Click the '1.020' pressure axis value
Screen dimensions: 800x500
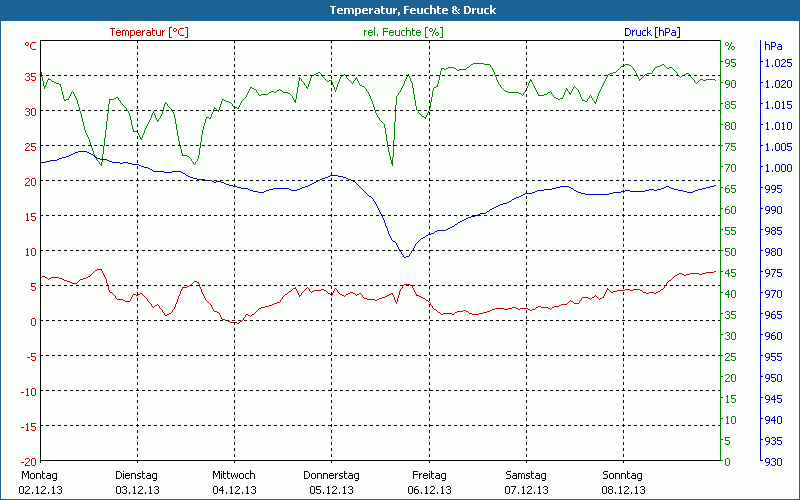[x=779, y=84]
